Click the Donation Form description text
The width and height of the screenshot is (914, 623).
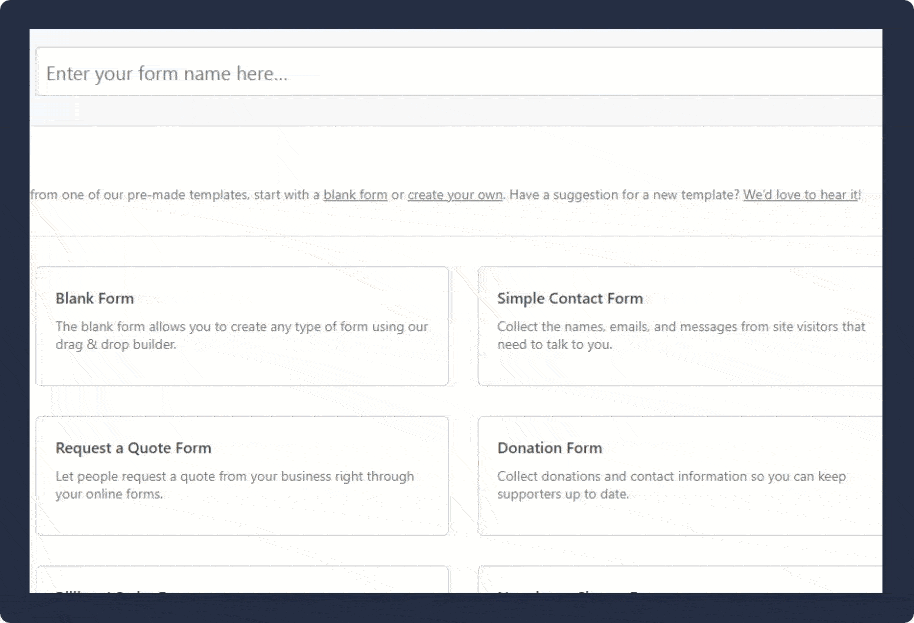[670, 485]
